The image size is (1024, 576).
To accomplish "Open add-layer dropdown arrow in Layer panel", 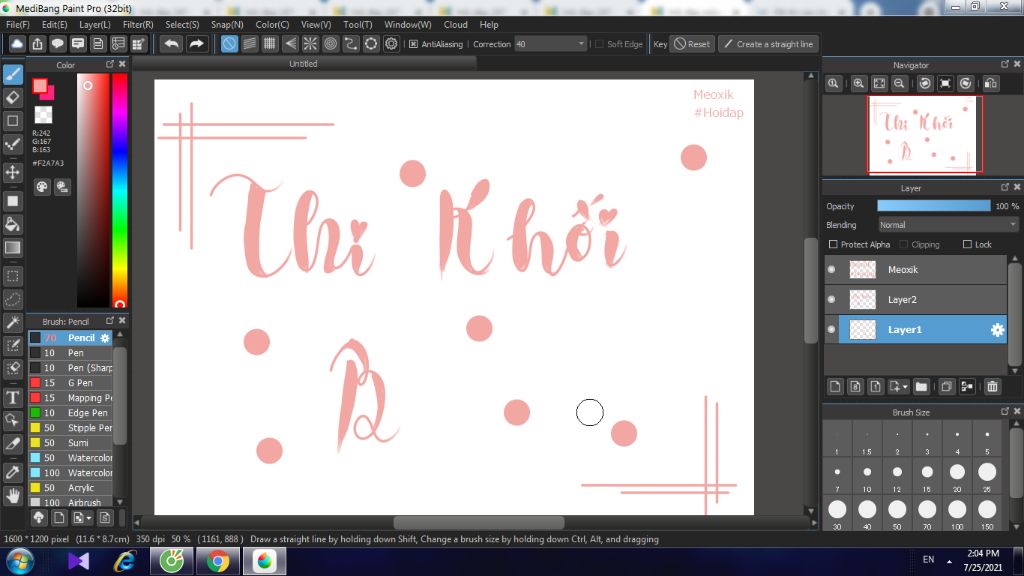I will [905, 387].
